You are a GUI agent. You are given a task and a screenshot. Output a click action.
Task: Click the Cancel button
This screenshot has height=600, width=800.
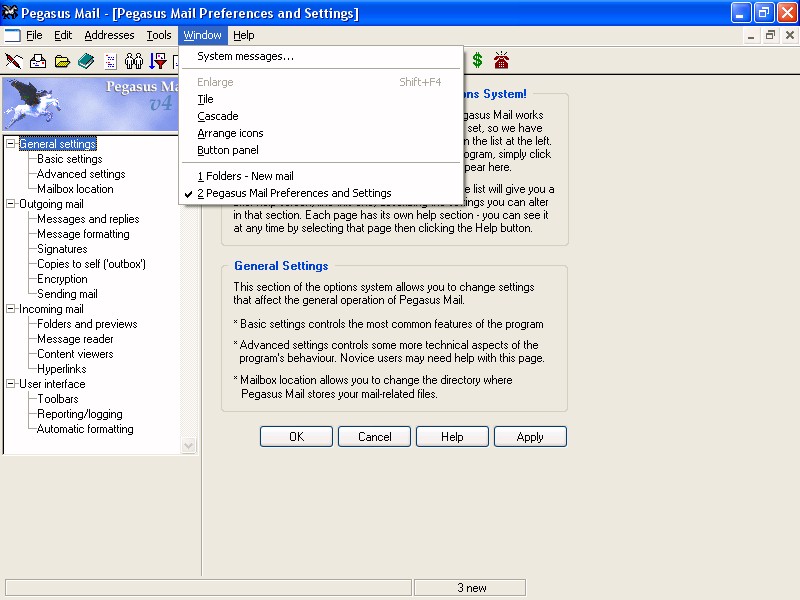point(374,437)
